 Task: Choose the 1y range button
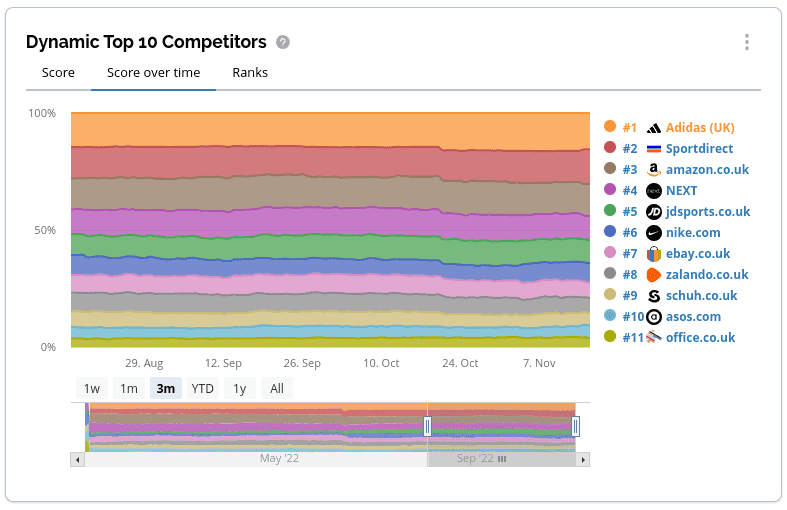(x=240, y=389)
